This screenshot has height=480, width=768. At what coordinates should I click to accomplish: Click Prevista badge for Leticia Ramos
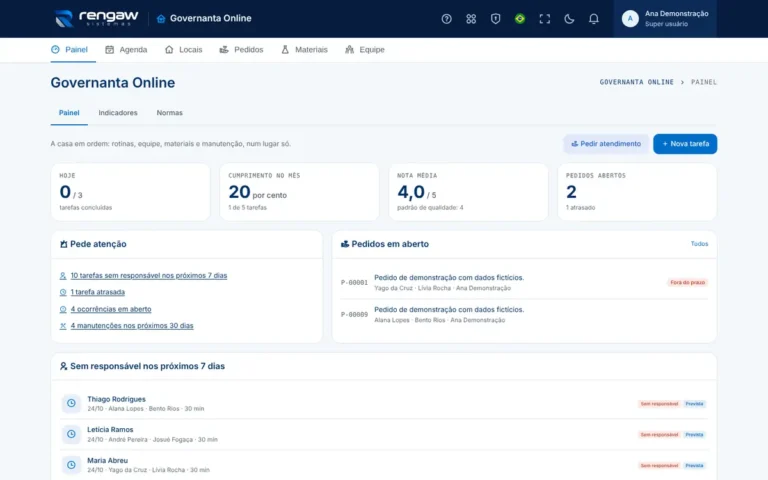(x=694, y=434)
